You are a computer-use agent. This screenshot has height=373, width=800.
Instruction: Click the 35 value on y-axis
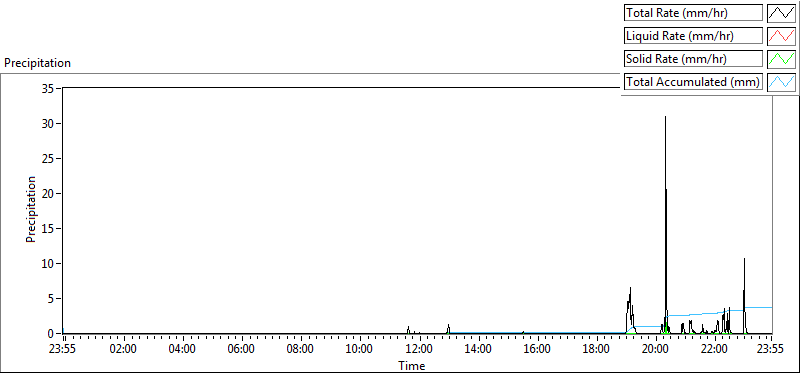[48, 88]
